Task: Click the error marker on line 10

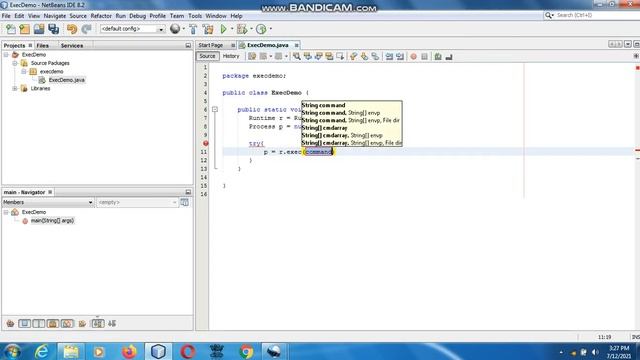Action: click(206, 143)
